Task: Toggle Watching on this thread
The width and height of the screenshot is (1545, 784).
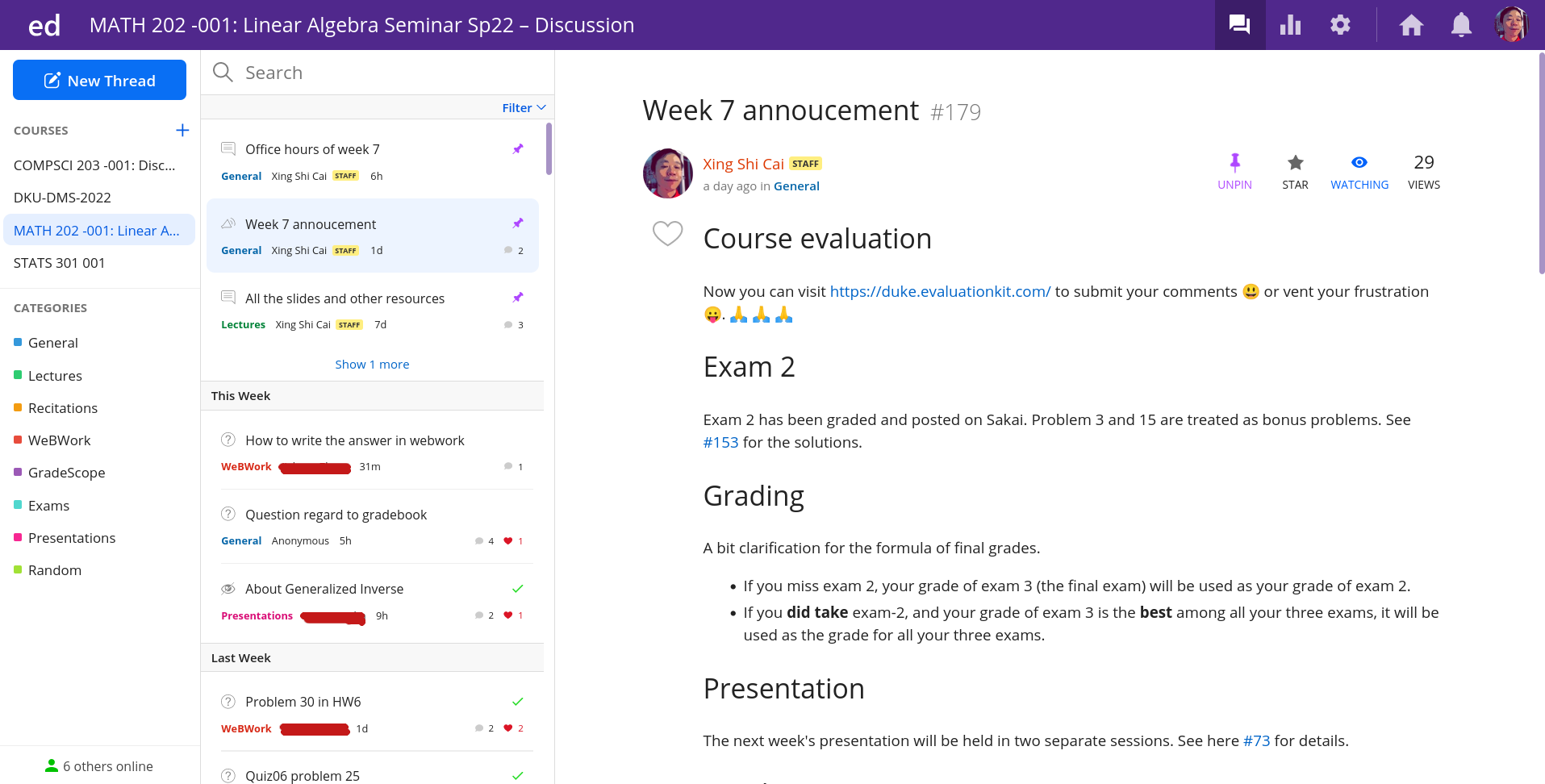Action: [x=1359, y=172]
